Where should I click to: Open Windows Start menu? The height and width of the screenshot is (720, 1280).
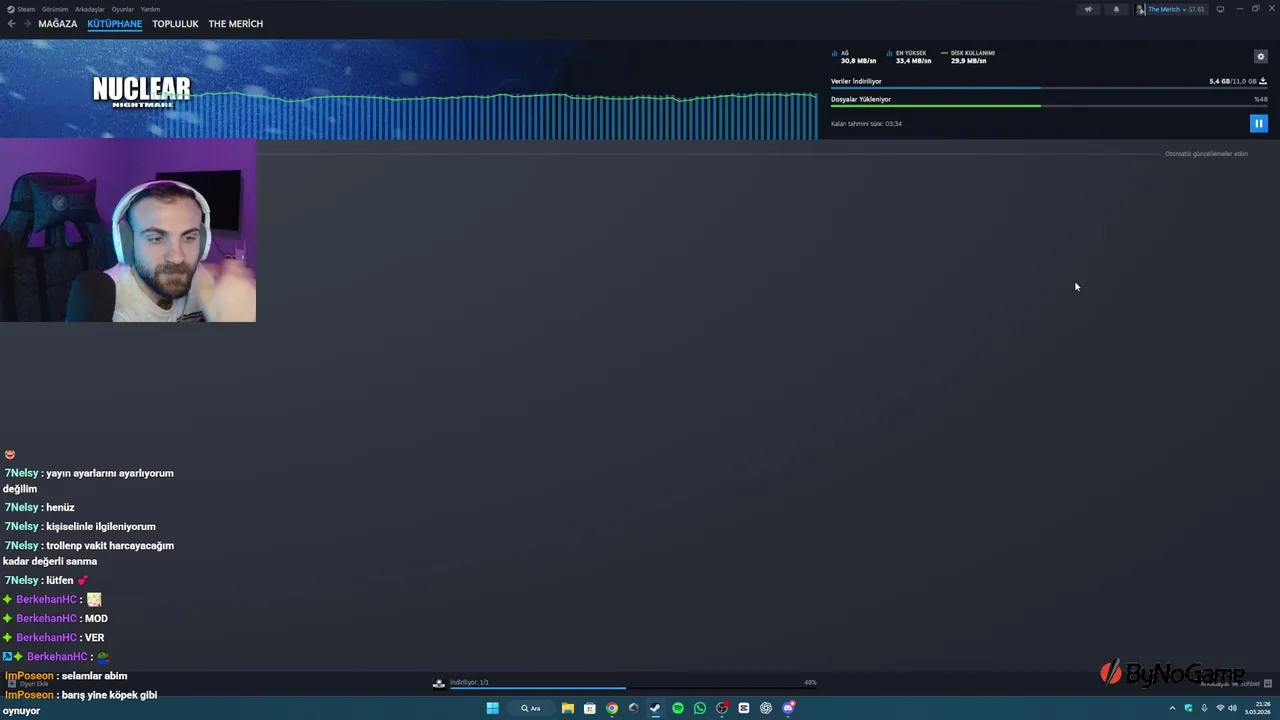tap(492, 708)
